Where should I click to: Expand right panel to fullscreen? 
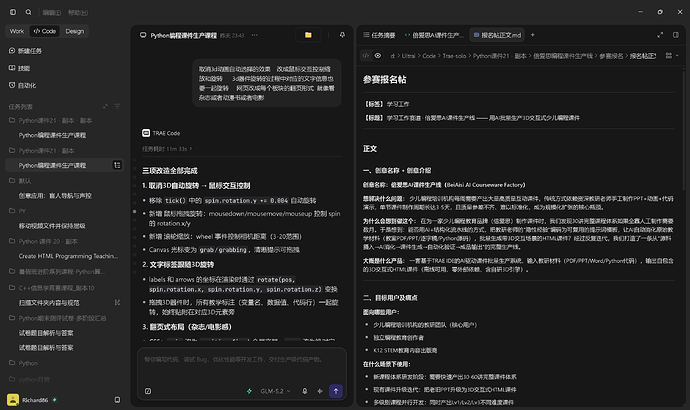pos(660,35)
